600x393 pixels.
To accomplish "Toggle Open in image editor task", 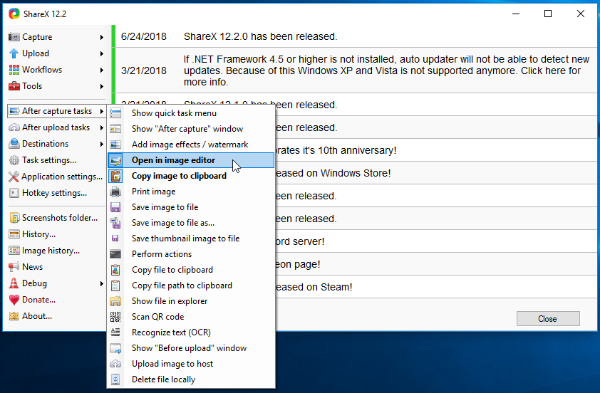I will tap(191, 160).
